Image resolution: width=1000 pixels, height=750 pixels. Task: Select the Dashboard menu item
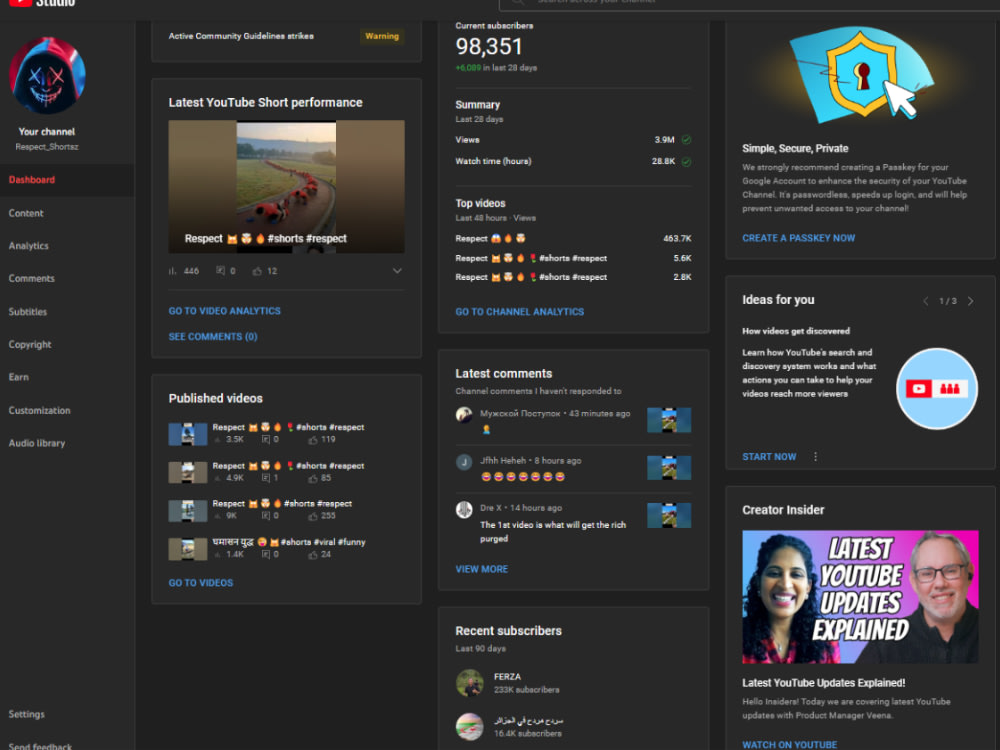[x=30, y=179]
